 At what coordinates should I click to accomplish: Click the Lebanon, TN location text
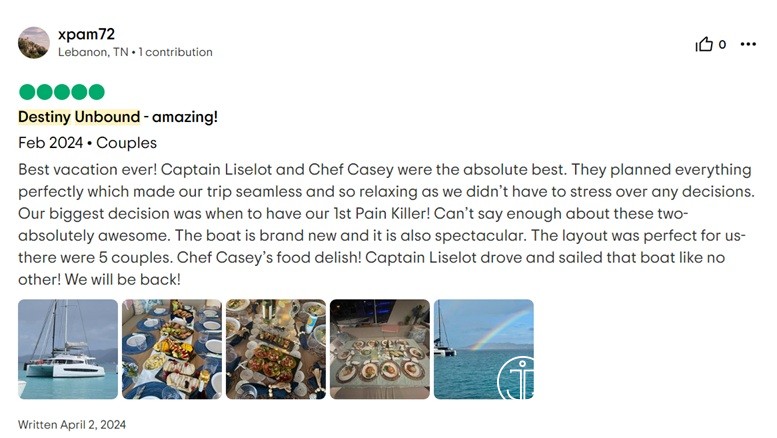point(93,52)
